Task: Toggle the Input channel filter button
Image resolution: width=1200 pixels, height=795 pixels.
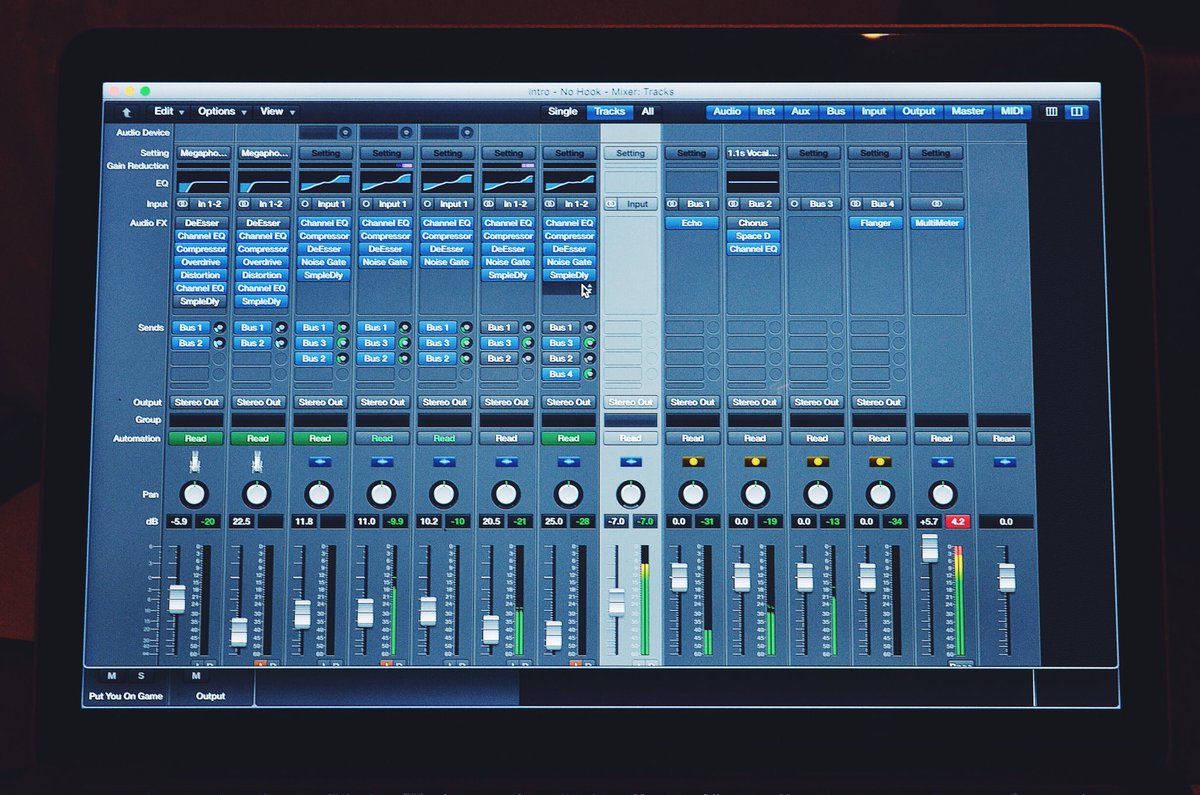Action: coord(874,112)
